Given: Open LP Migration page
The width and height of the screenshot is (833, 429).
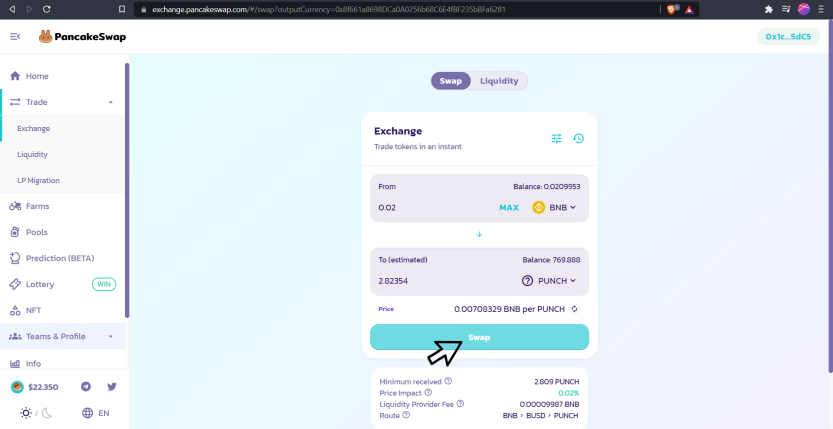Looking at the screenshot, I should [x=38, y=181].
